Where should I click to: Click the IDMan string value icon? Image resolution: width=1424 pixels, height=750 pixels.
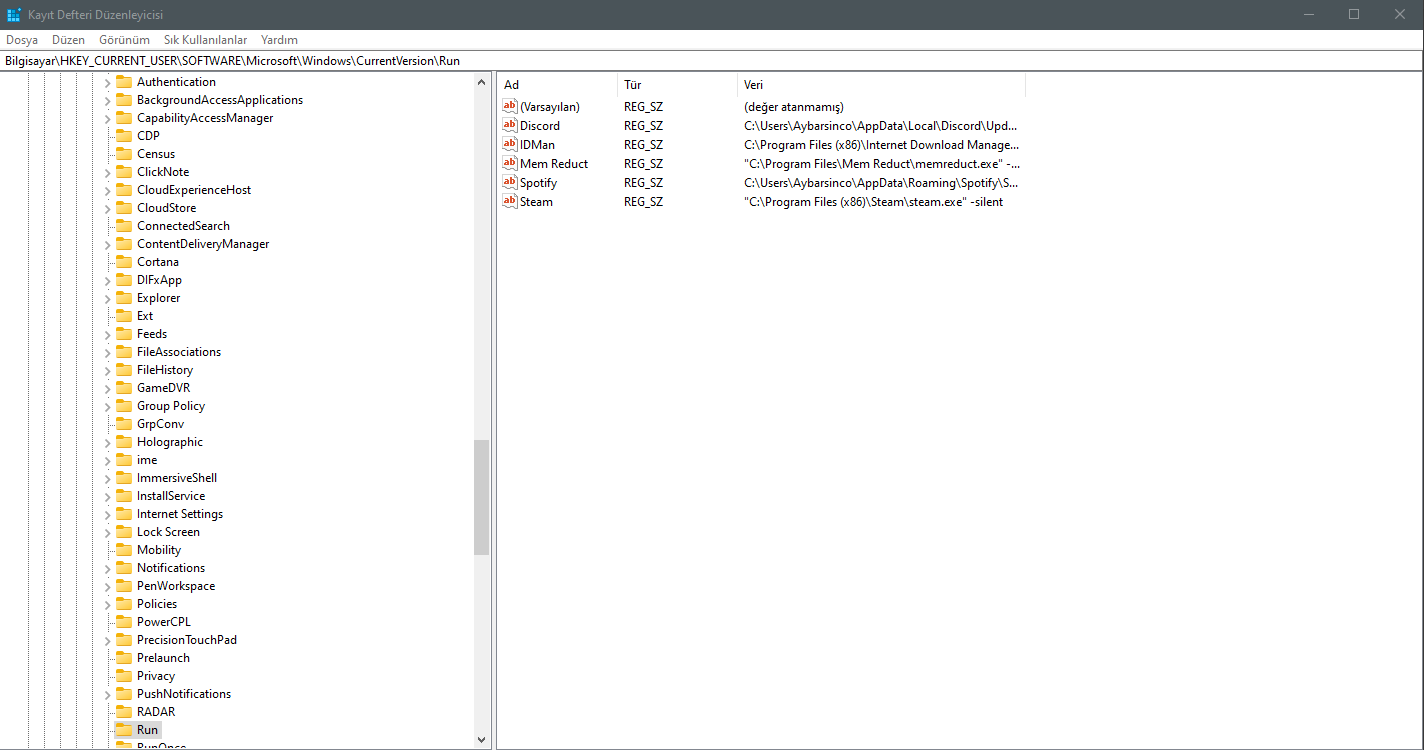[510, 144]
